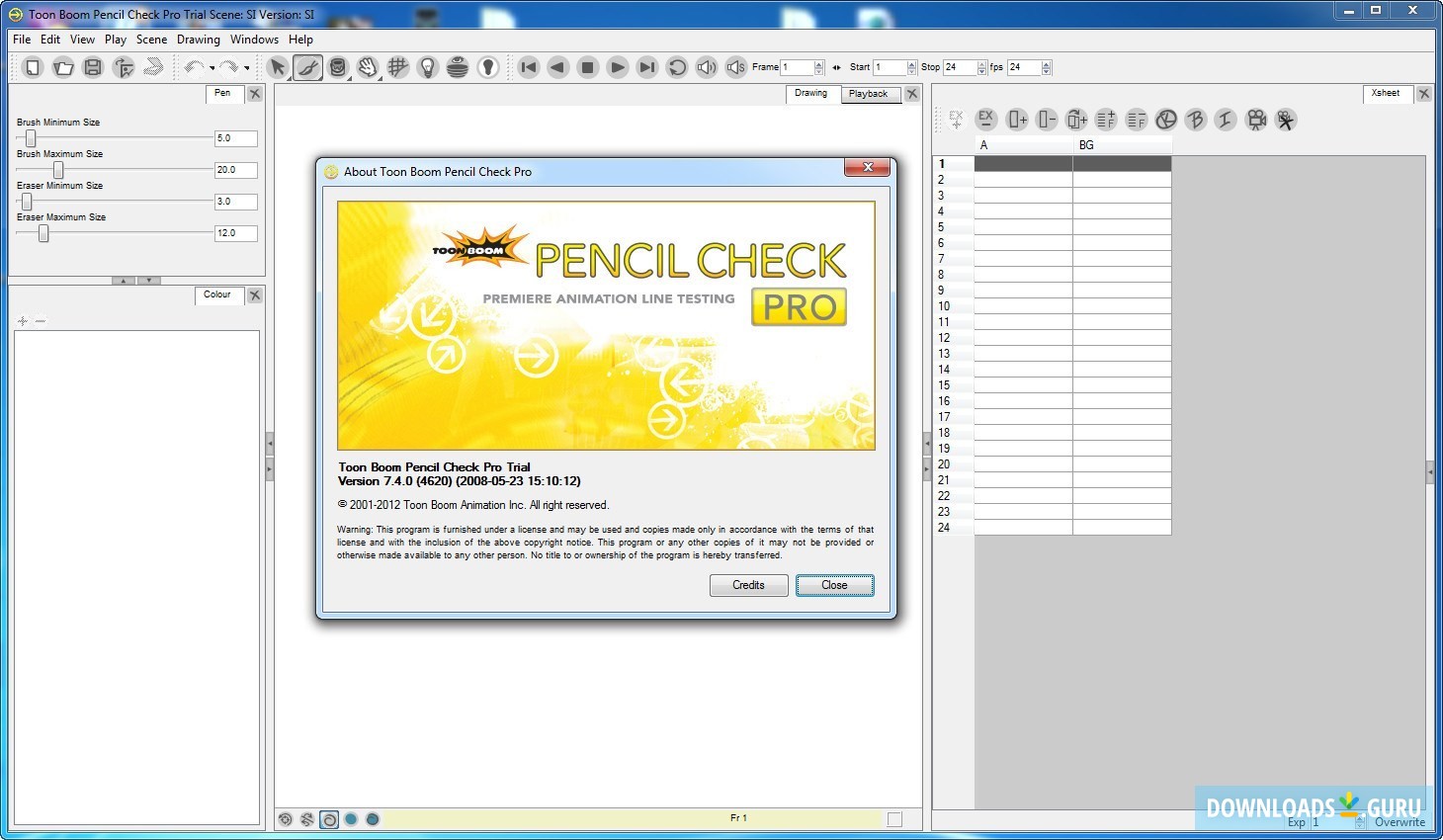Click the Add Frames icon in the Xsheet toolbar
Image resolution: width=1443 pixels, height=840 pixels.
[1106, 119]
